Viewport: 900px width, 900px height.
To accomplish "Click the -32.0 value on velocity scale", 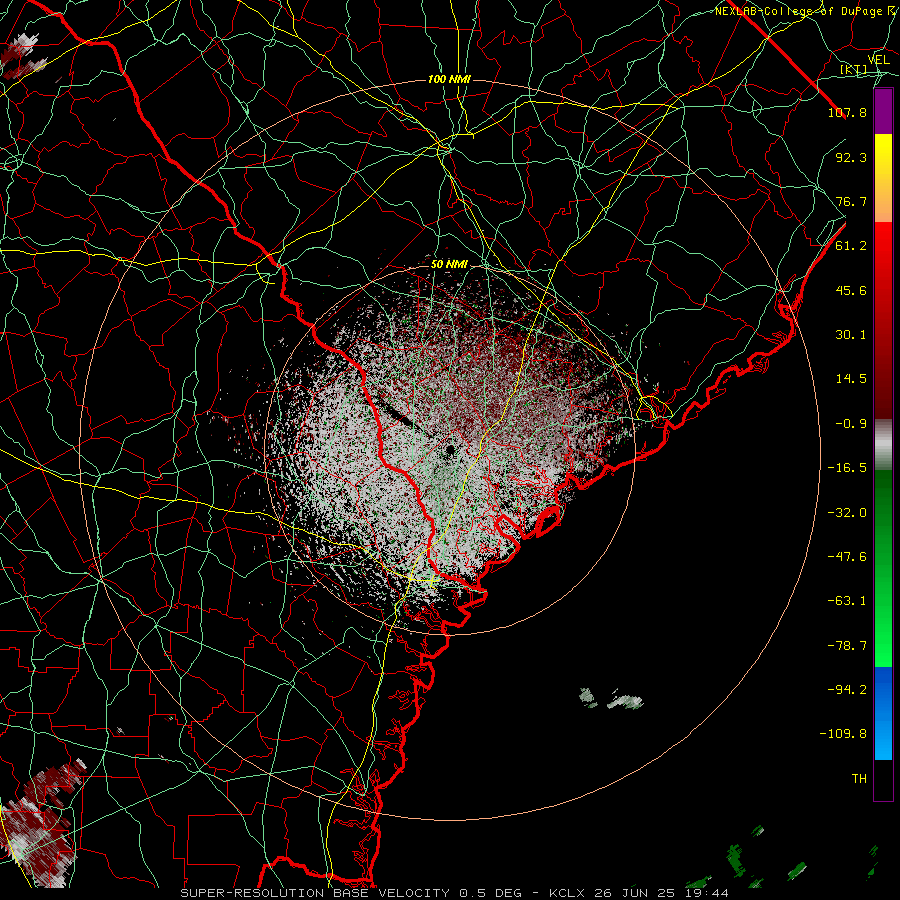I will (x=847, y=513).
